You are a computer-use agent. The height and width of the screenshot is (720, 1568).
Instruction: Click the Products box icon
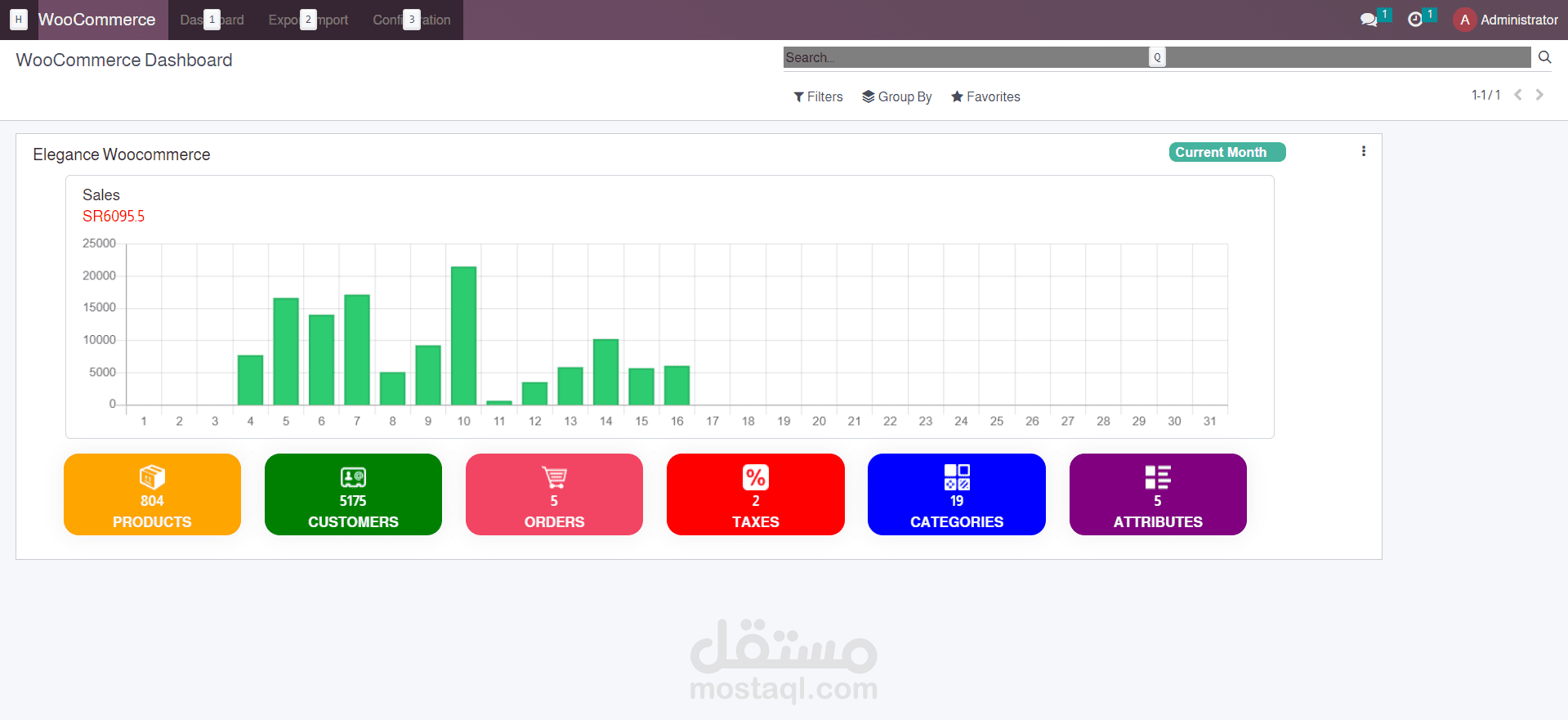pos(152,476)
